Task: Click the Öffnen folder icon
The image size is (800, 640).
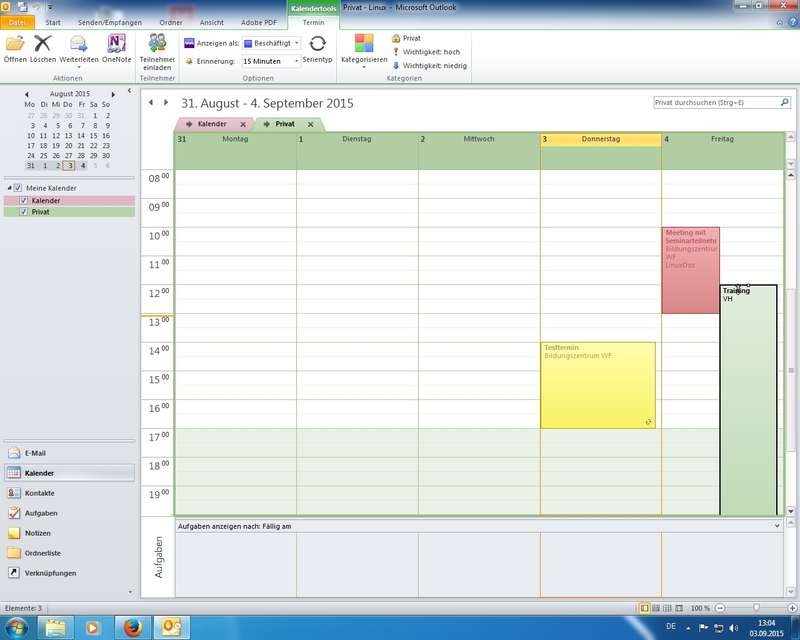Action: [x=15, y=45]
